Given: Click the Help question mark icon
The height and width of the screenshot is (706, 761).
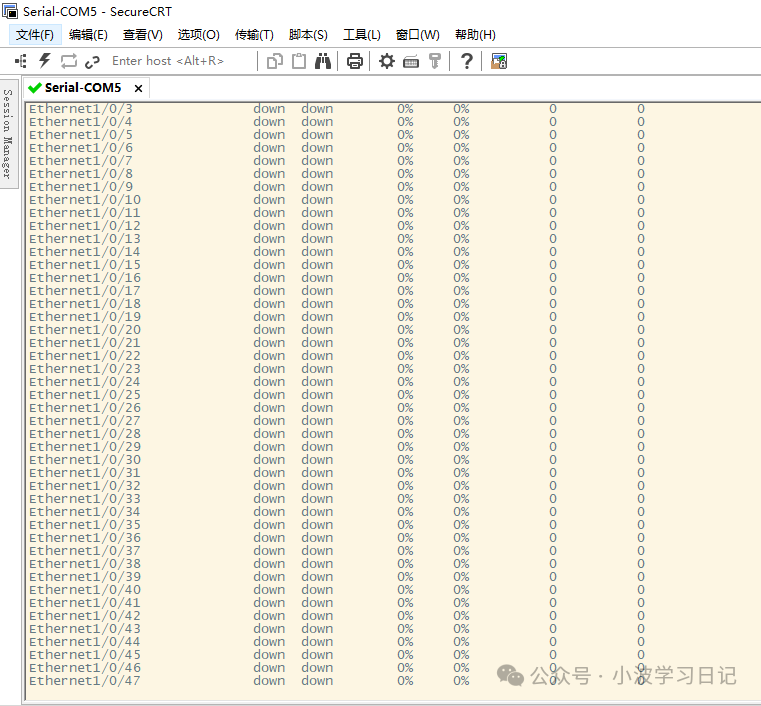Looking at the screenshot, I should click(x=466, y=61).
